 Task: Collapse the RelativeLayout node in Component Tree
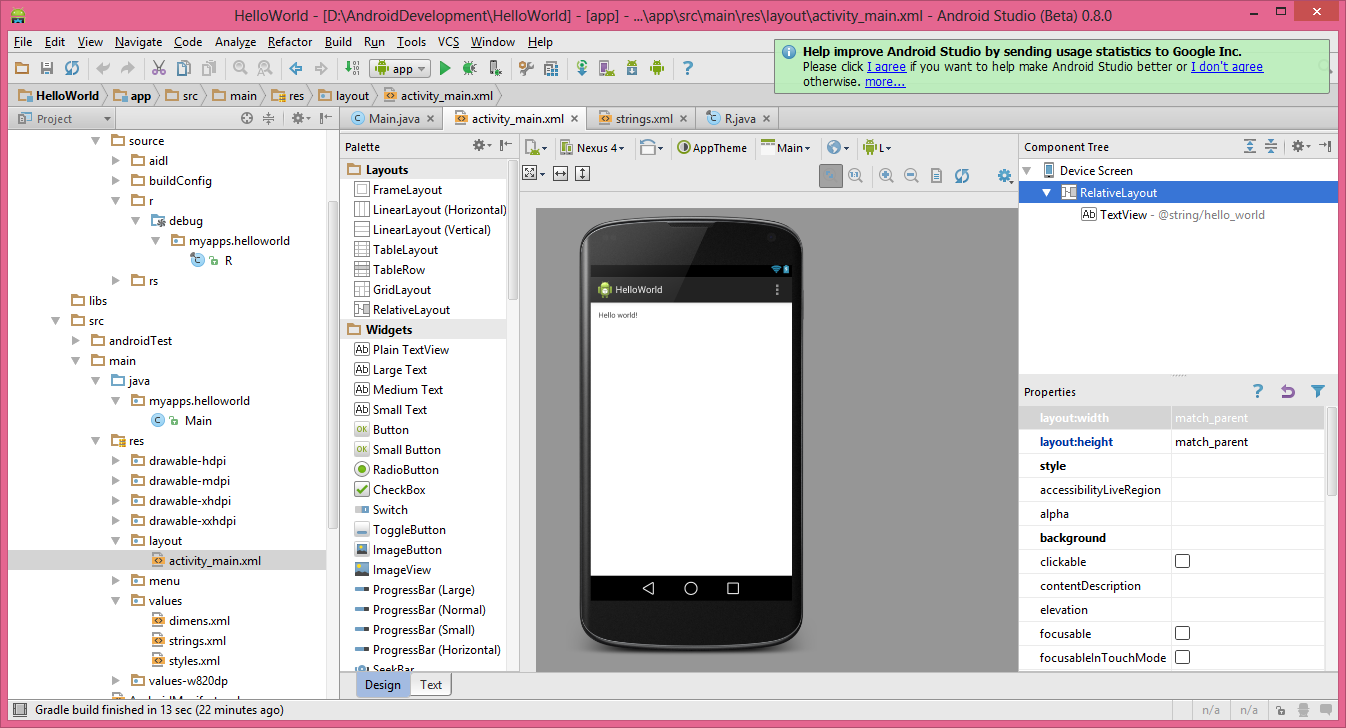(x=1046, y=192)
